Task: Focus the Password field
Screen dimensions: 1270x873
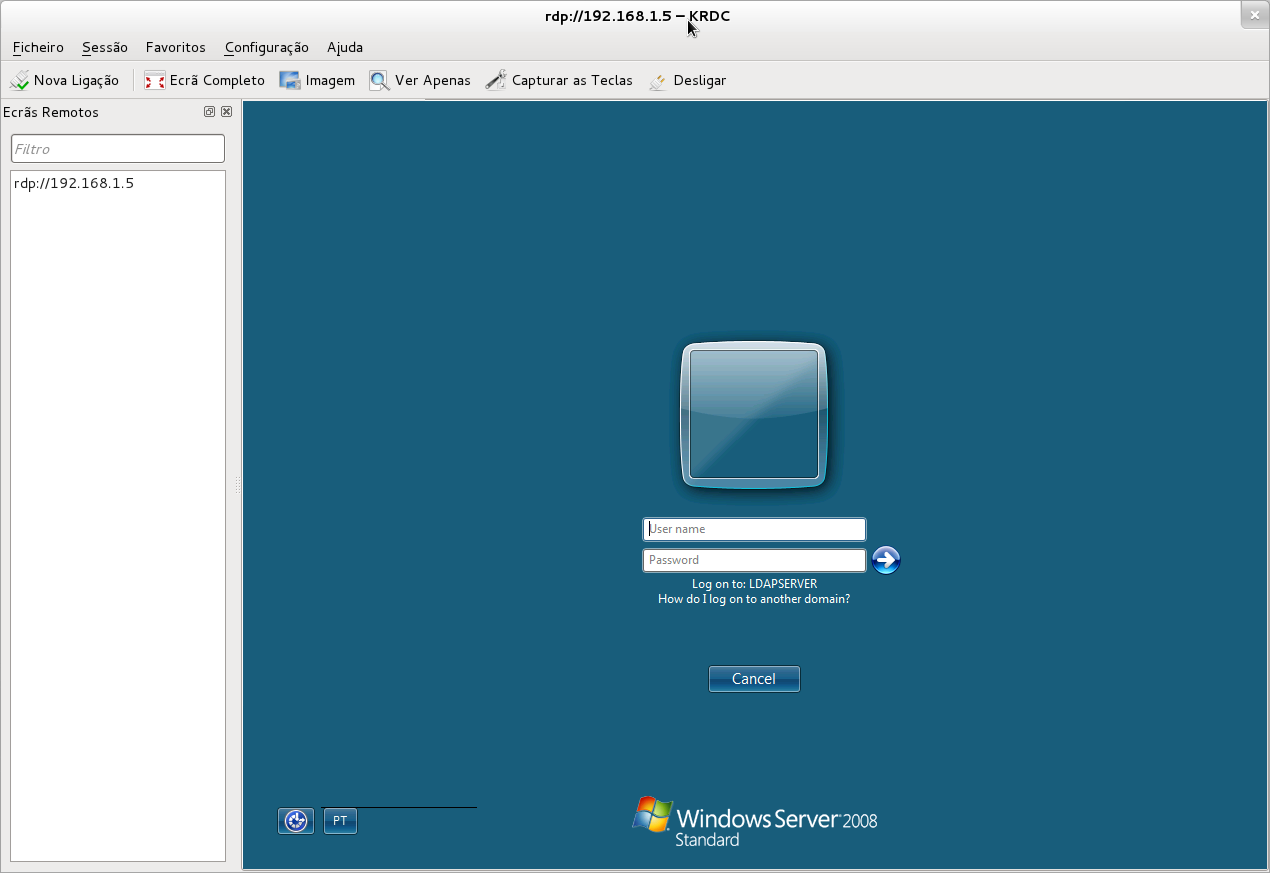Action: point(754,560)
